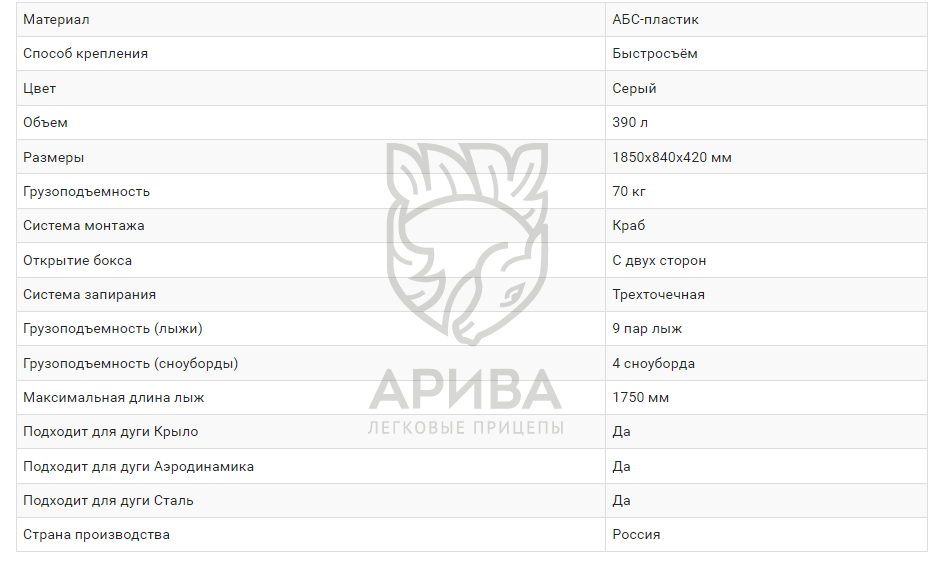Click the Подходит для дуги Аэродинамика label
Viewport: 932px width, 579px height.
(138, 466)
